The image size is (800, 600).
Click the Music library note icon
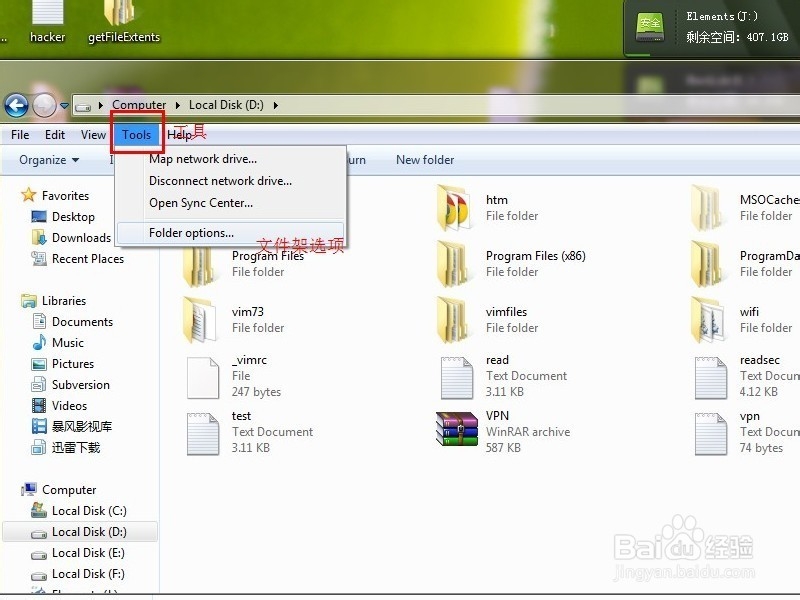coord(39,342)
